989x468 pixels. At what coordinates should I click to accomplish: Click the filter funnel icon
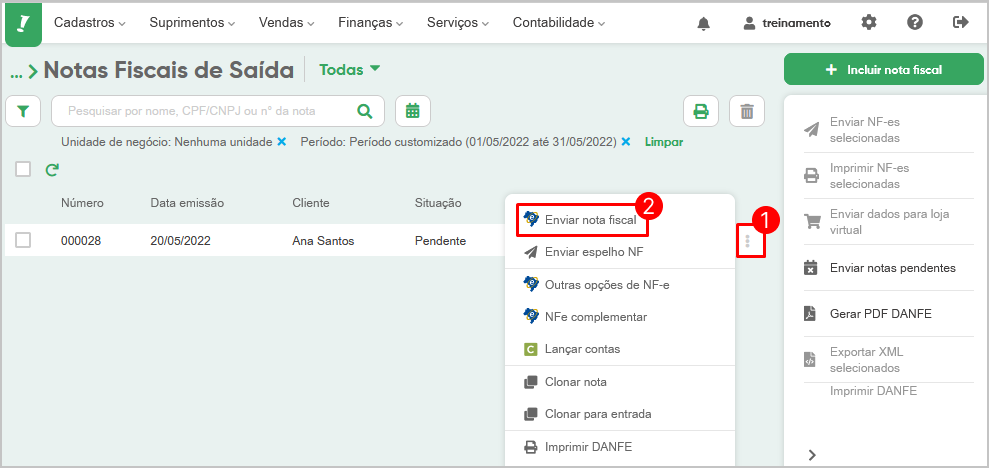pyautogui.click(x=23, y=111)
